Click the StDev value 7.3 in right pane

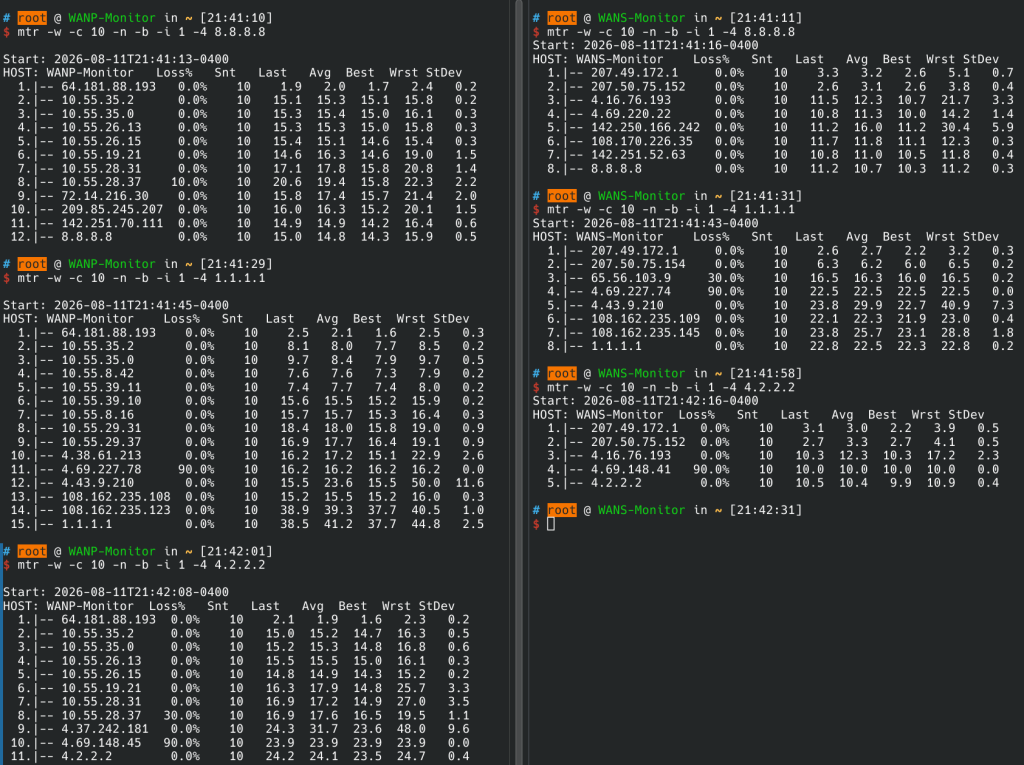pos(1002,305)
